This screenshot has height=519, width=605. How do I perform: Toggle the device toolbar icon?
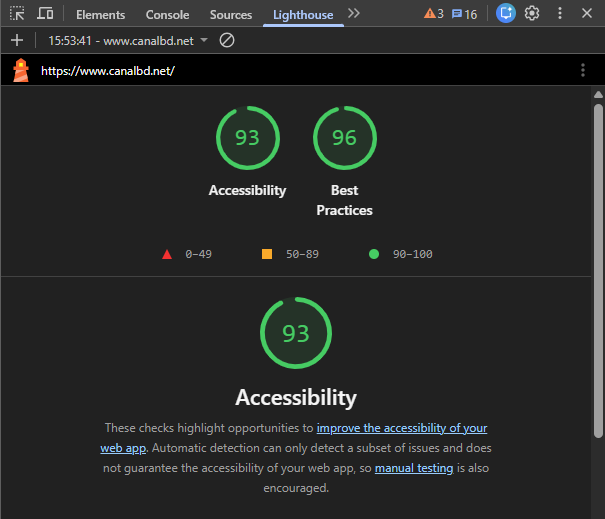(x=45, y=14)
